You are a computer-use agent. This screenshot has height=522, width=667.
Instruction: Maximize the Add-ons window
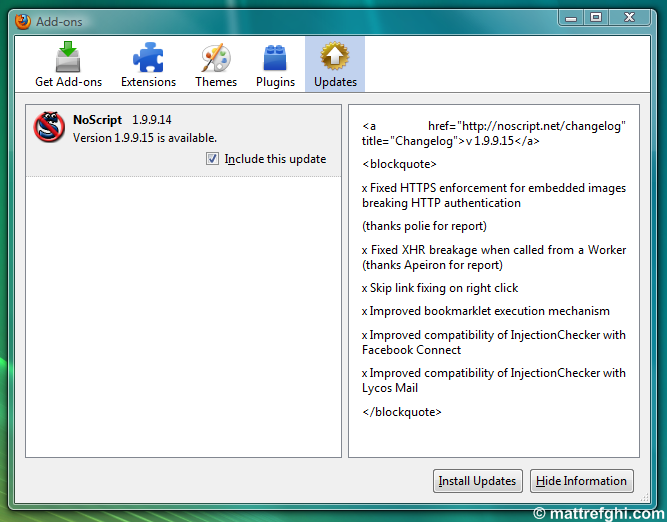[596, 17]
